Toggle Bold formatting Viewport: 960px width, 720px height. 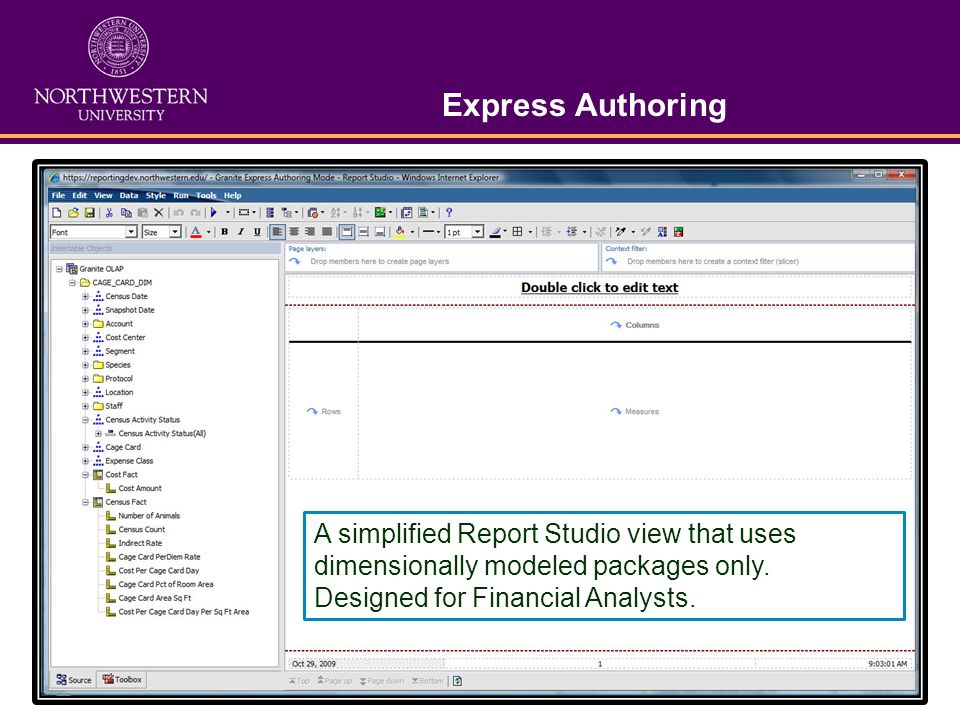tap(225, 231)
